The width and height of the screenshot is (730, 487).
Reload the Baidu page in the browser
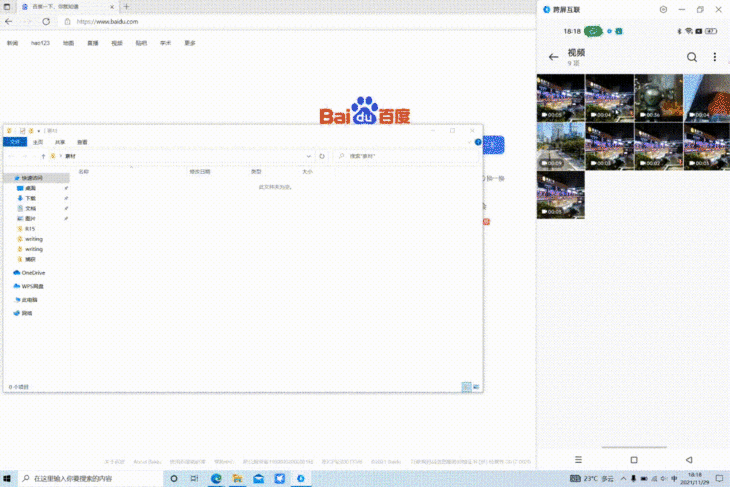tap(46, 21)
